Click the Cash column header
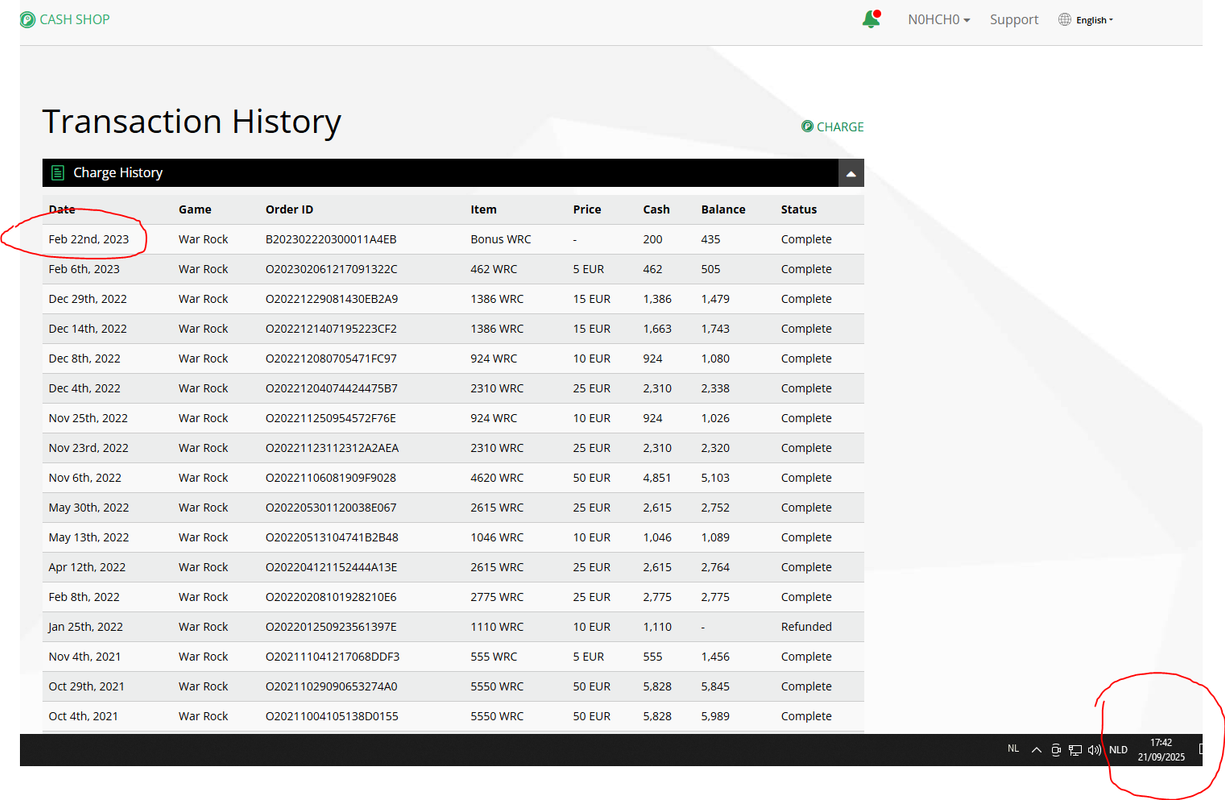Image resolution: width=1225 pixels, height=800 pixels. pyautogui.click(x=656, y=210)
